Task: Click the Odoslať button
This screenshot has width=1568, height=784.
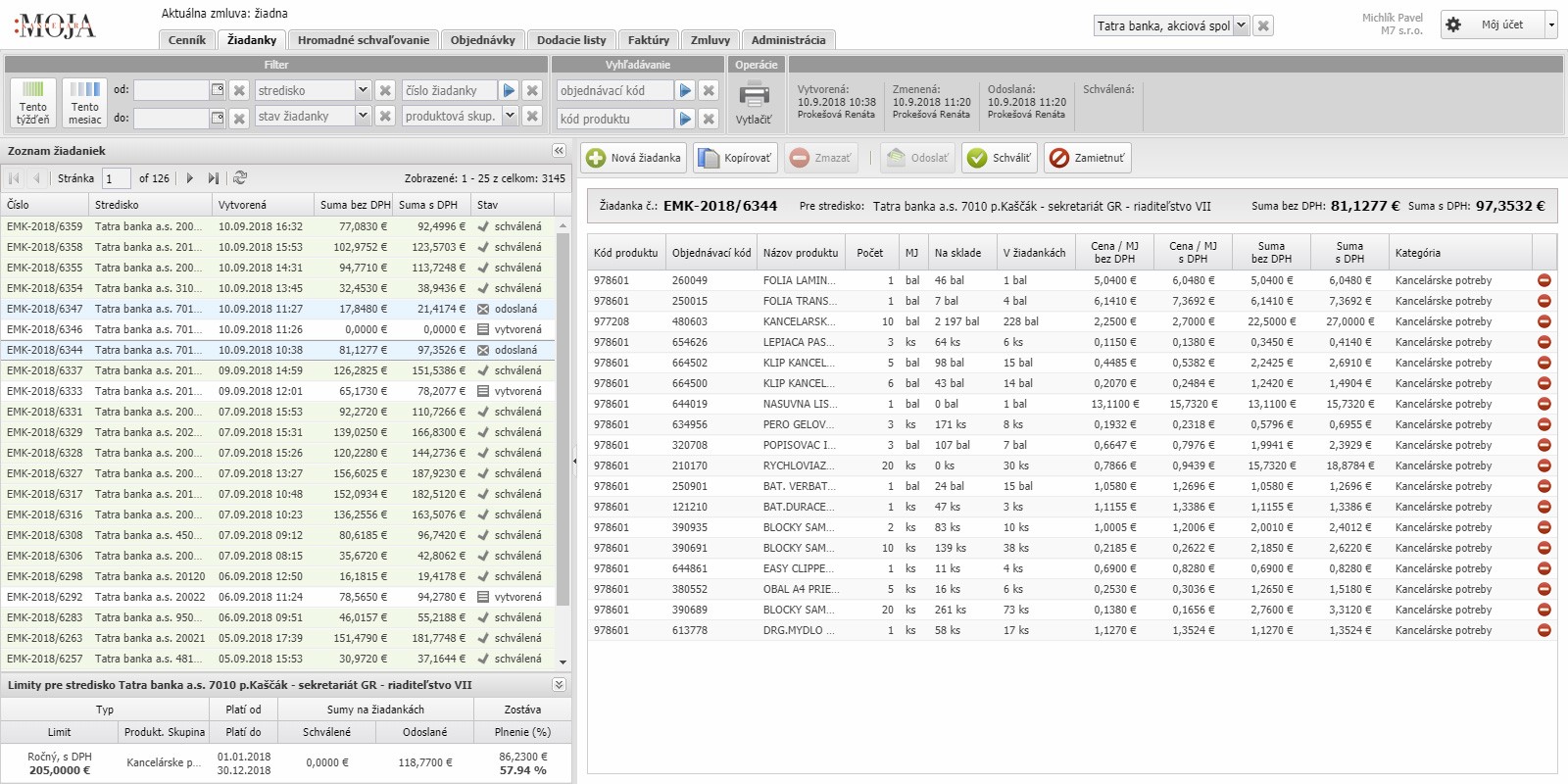Action: [917, 158]
